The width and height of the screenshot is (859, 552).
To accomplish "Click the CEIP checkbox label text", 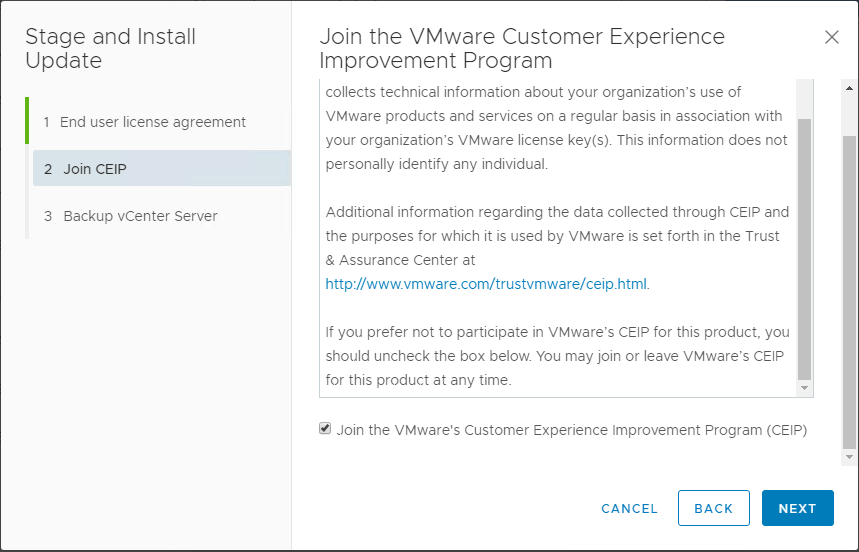I will tap(571, 430).
